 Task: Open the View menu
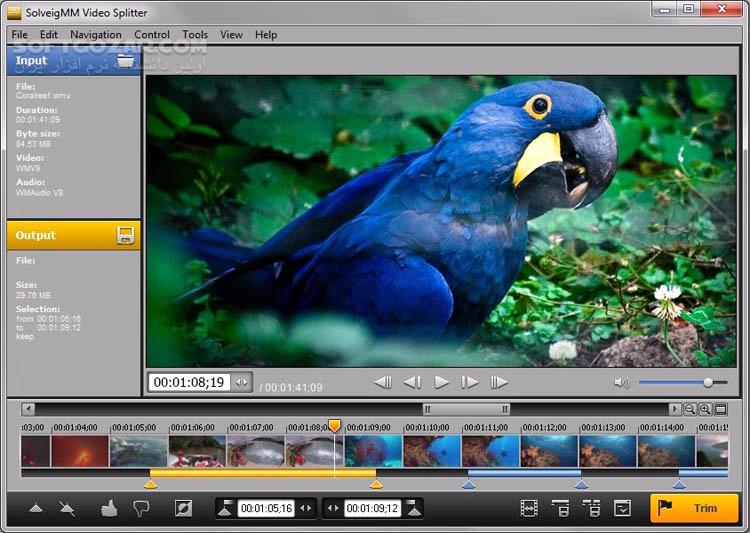(x=231, y=34)
